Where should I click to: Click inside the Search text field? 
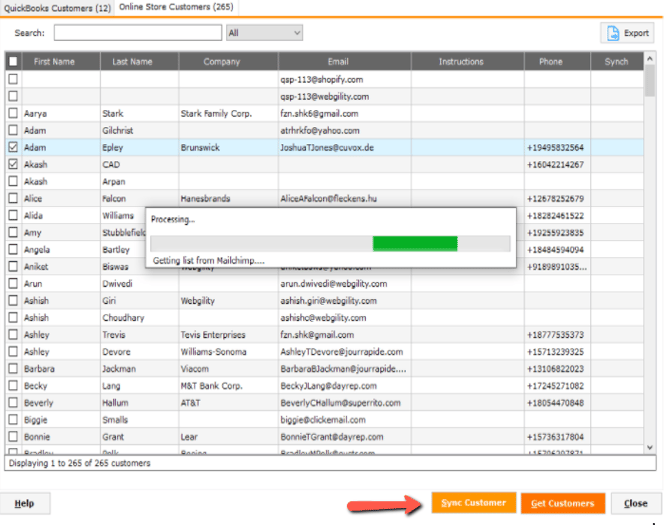click(137, 33)
